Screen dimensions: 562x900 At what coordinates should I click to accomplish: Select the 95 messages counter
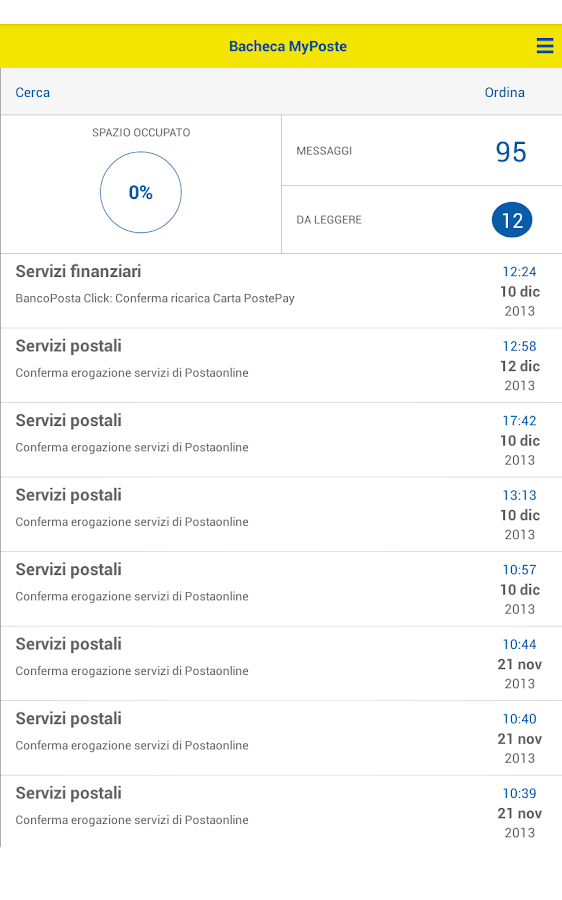click(x=511, y=152)
